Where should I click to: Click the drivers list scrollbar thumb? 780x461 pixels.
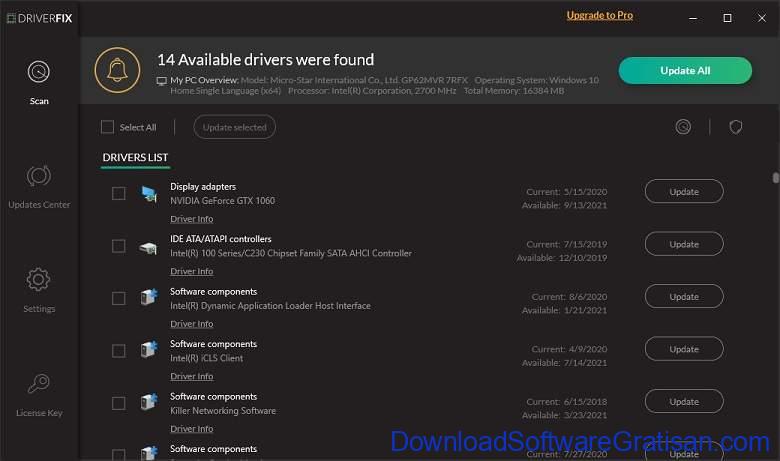776,178
